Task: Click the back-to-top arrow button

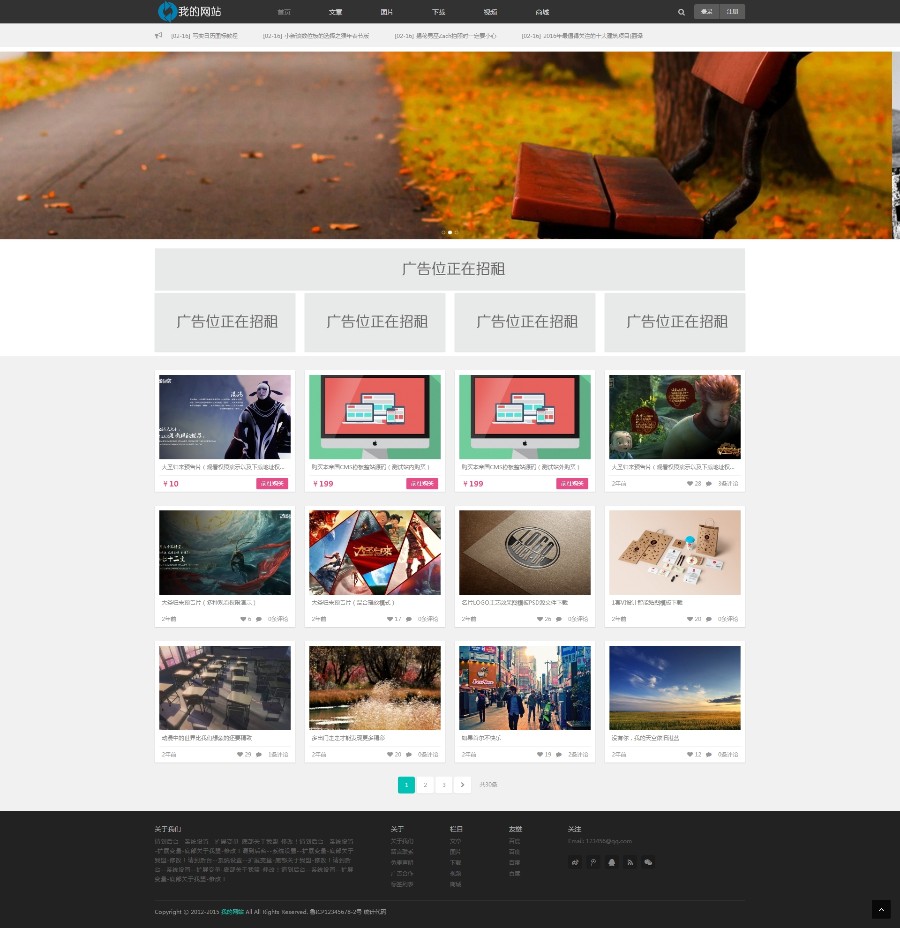Action: tap(881, 909)
